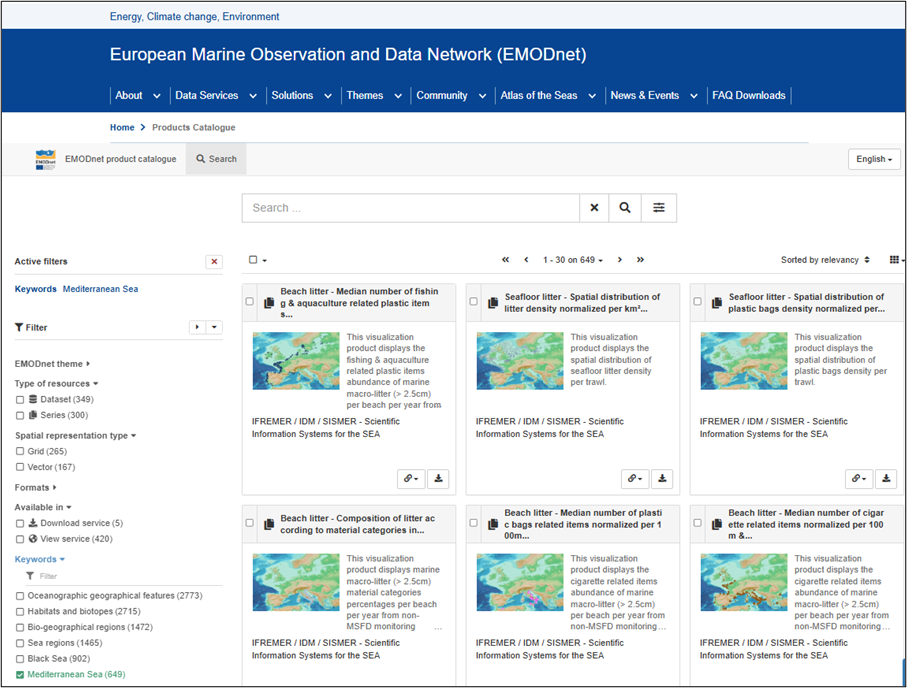The height and width of the screenshot is (688, 907).
Task: Check View service (420) filter
Action: click(x=20, y=539)
